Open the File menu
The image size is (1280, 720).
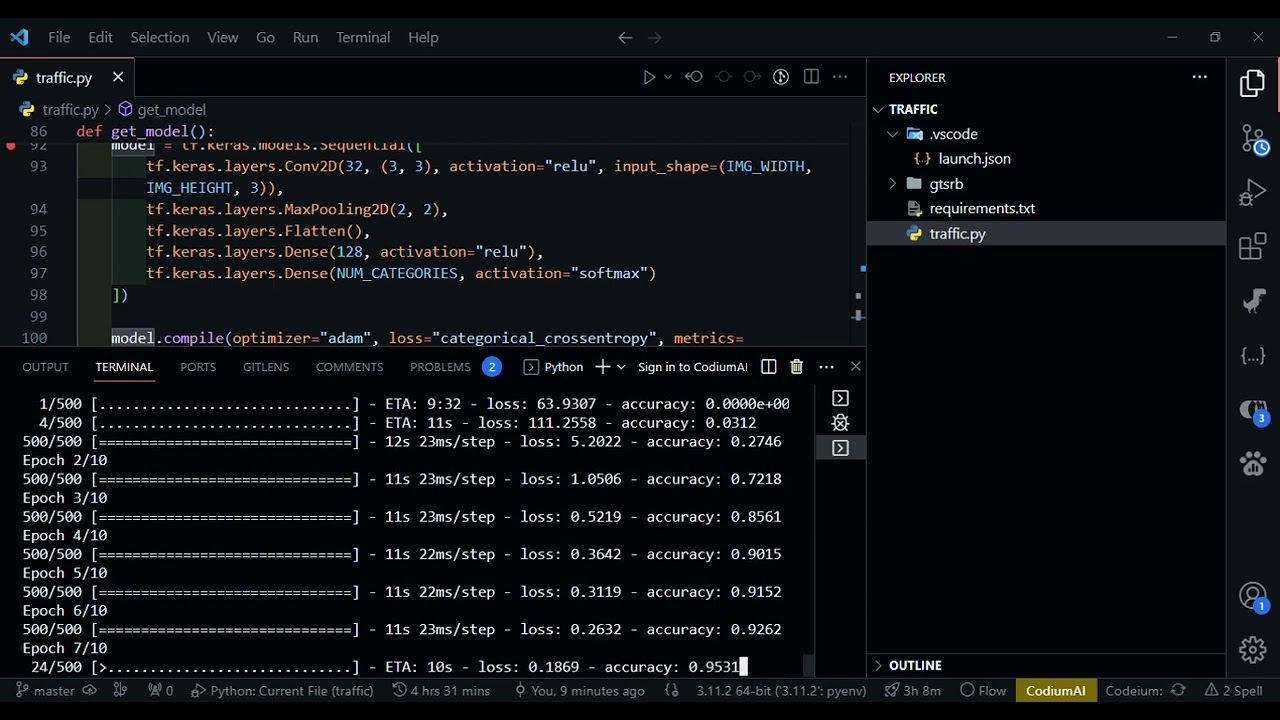click(59, 37)
